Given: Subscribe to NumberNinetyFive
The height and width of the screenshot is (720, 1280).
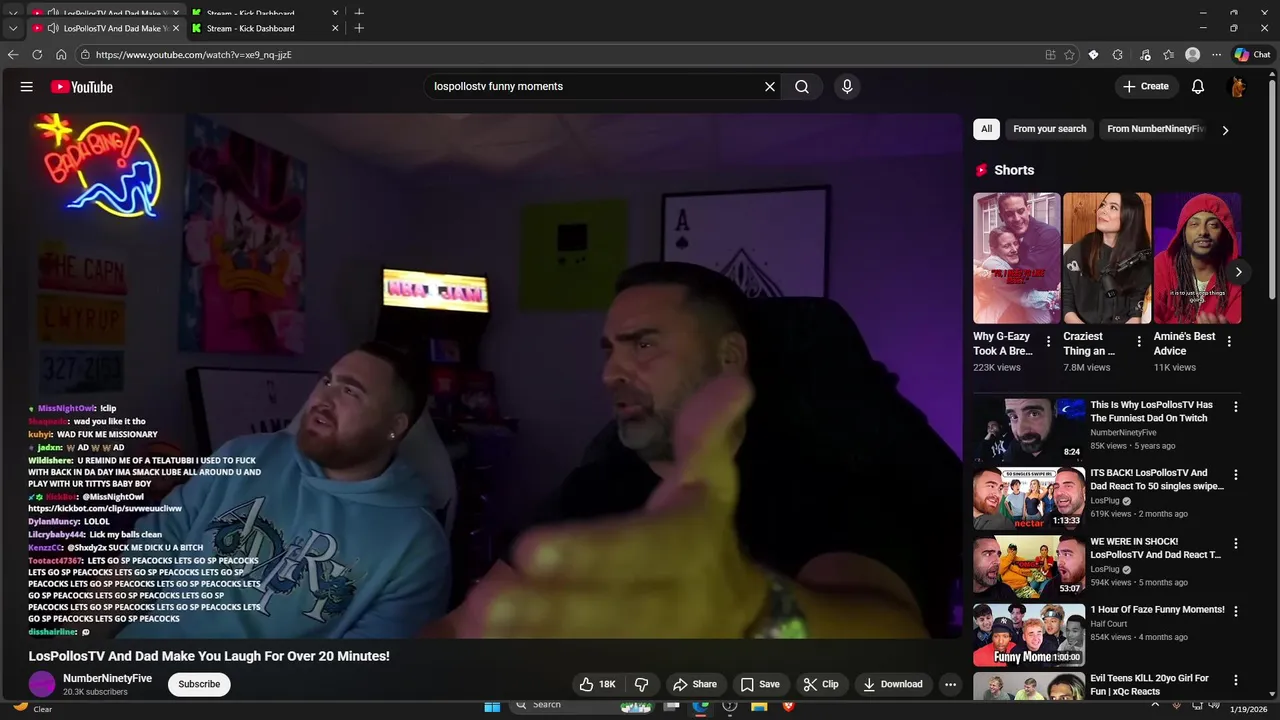Looking at the screenshot, I should [199, 684].
